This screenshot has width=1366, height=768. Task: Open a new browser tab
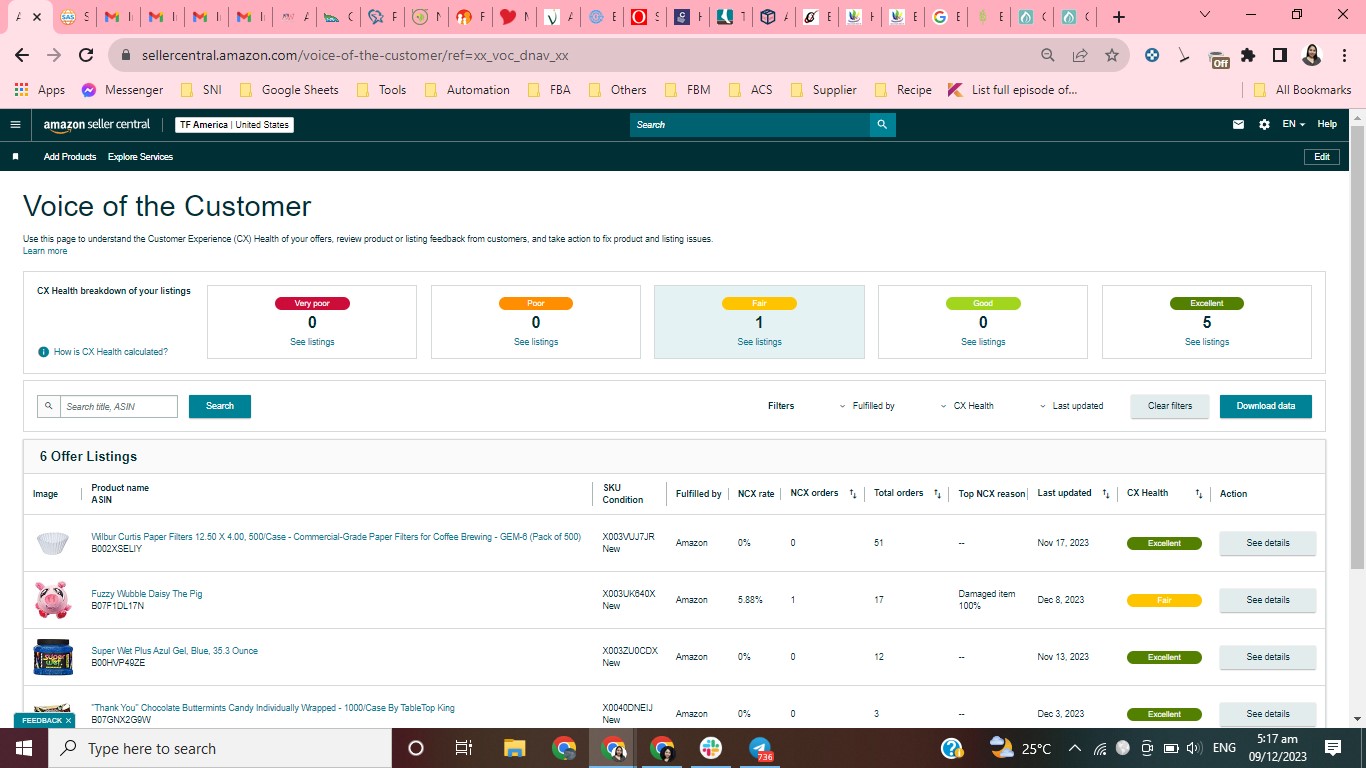coord(1119,17)
